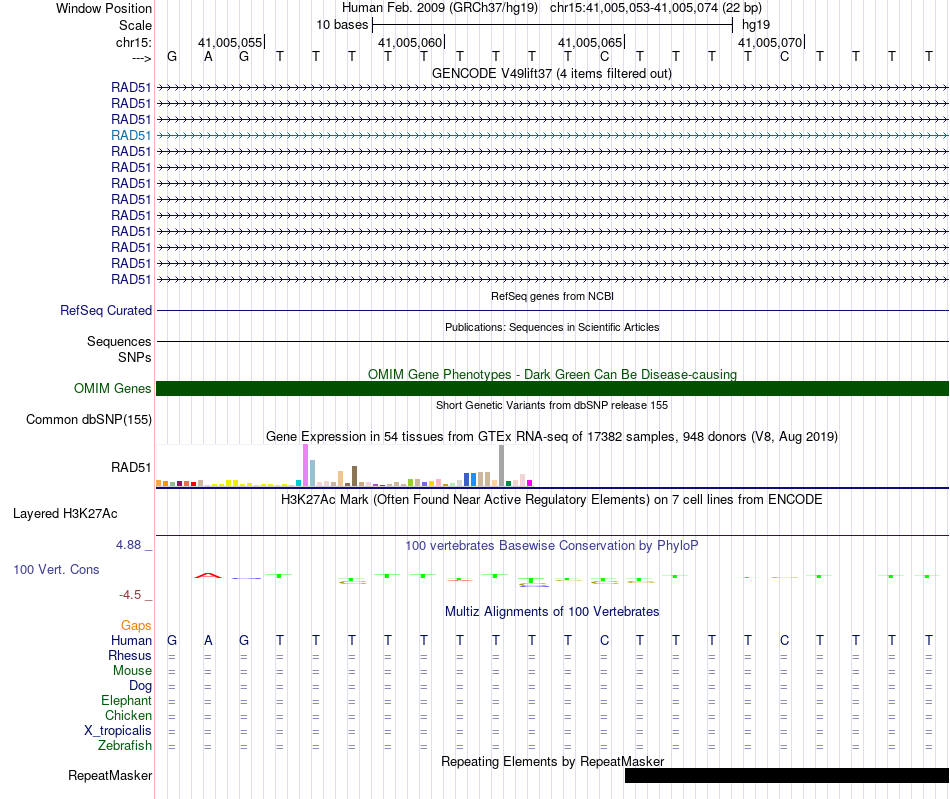950x799 pixels.
Task: Click the Layered H3K27Ac track label
Action: (65, 514)
